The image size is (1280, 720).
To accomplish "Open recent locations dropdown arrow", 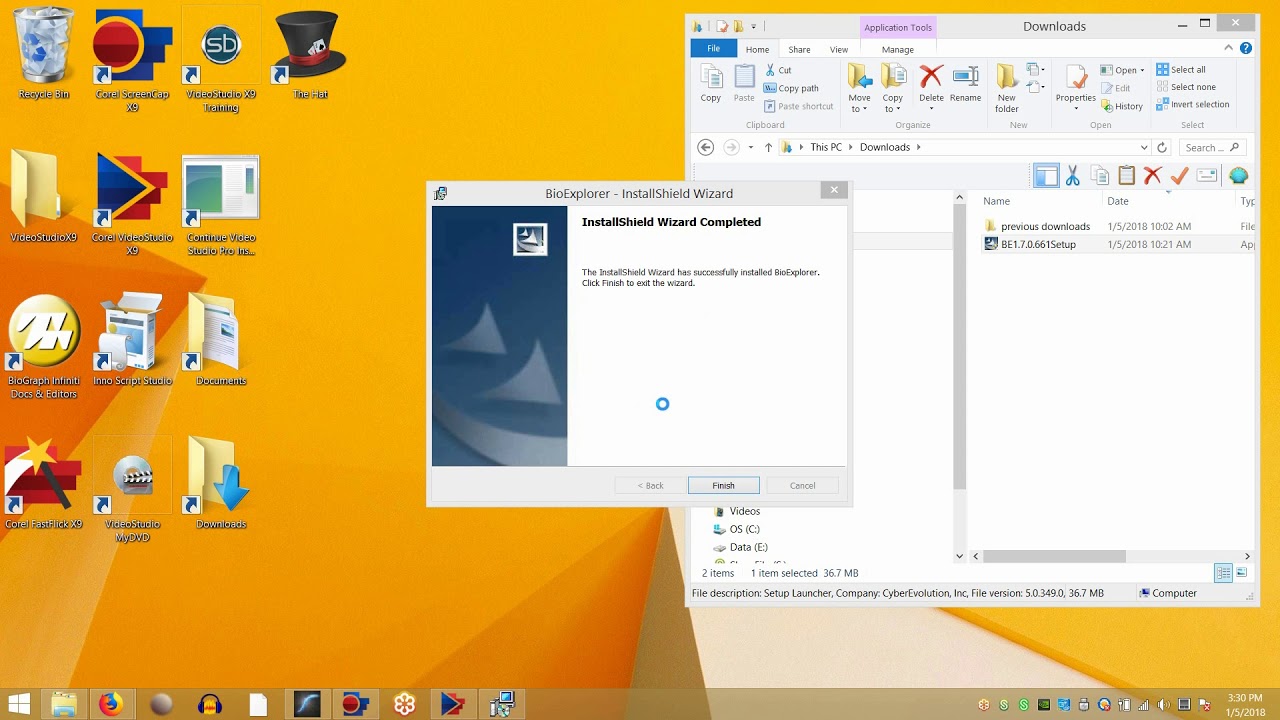I will [x=750, y=147].
